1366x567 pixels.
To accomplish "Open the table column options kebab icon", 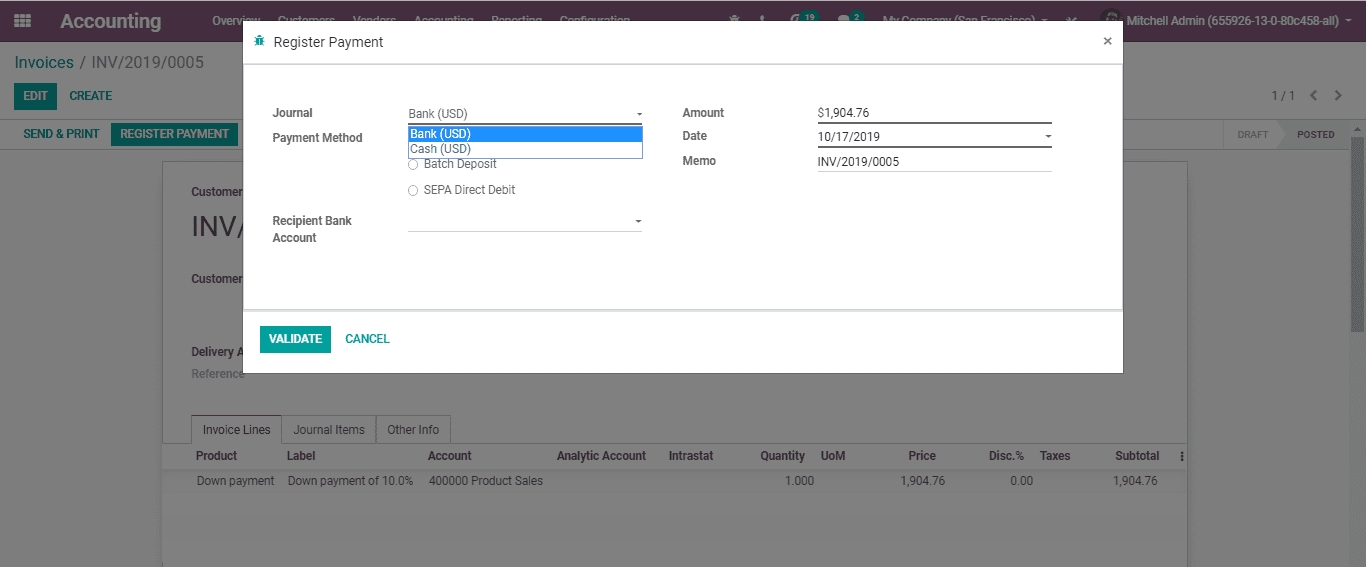I will 1181,456.
